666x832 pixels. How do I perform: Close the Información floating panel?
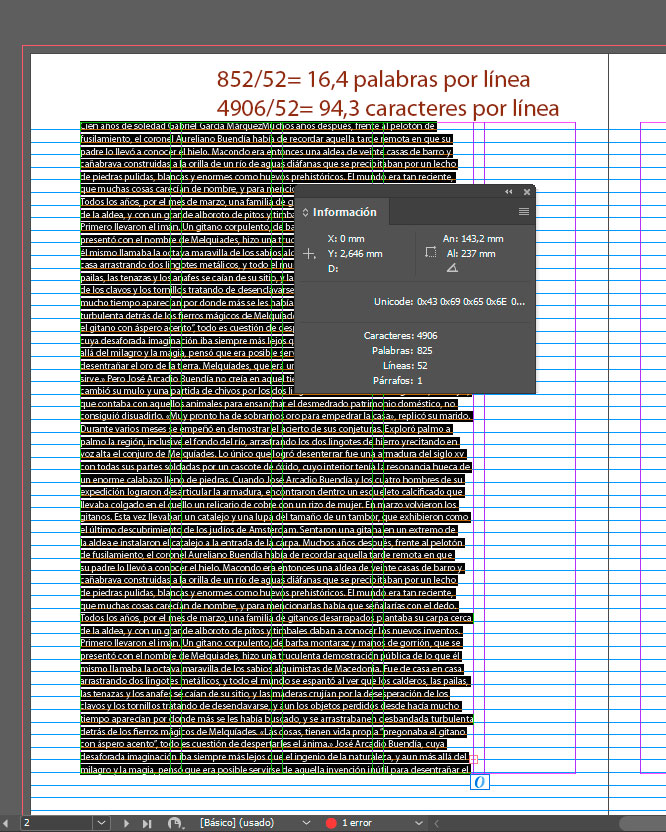[x=526, y=191]
